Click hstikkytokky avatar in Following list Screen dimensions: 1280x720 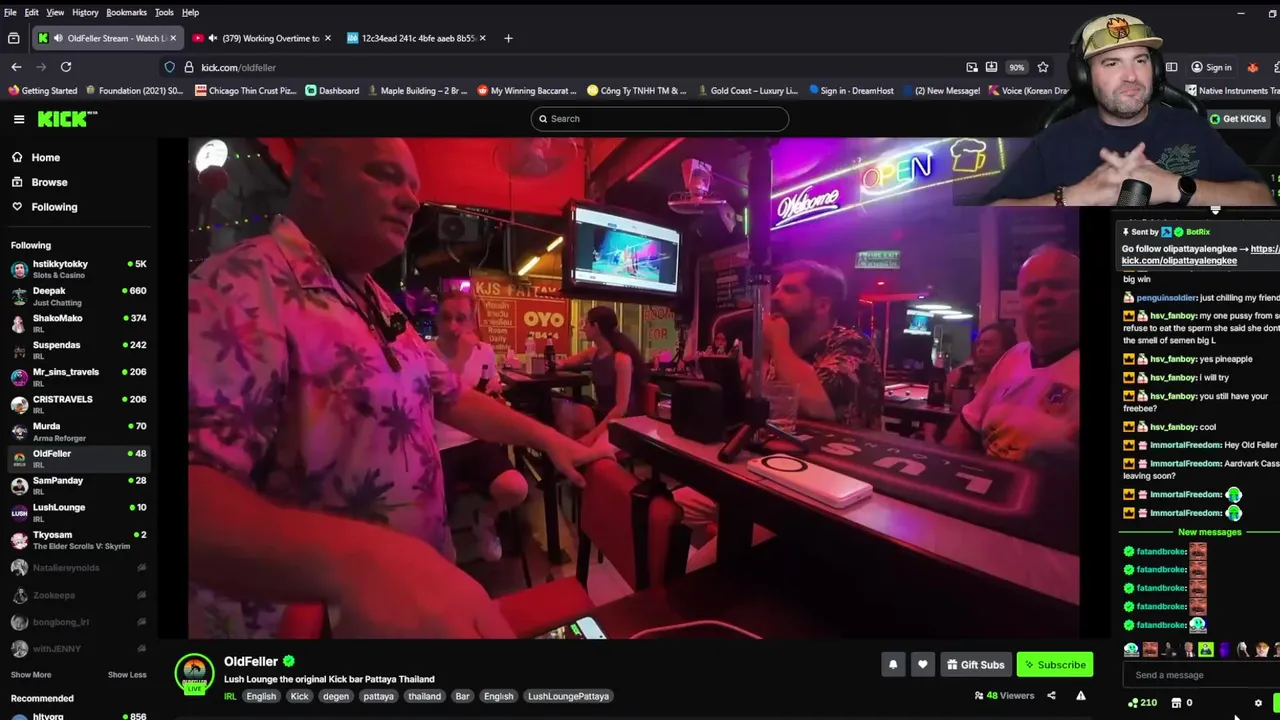[19, 269]
